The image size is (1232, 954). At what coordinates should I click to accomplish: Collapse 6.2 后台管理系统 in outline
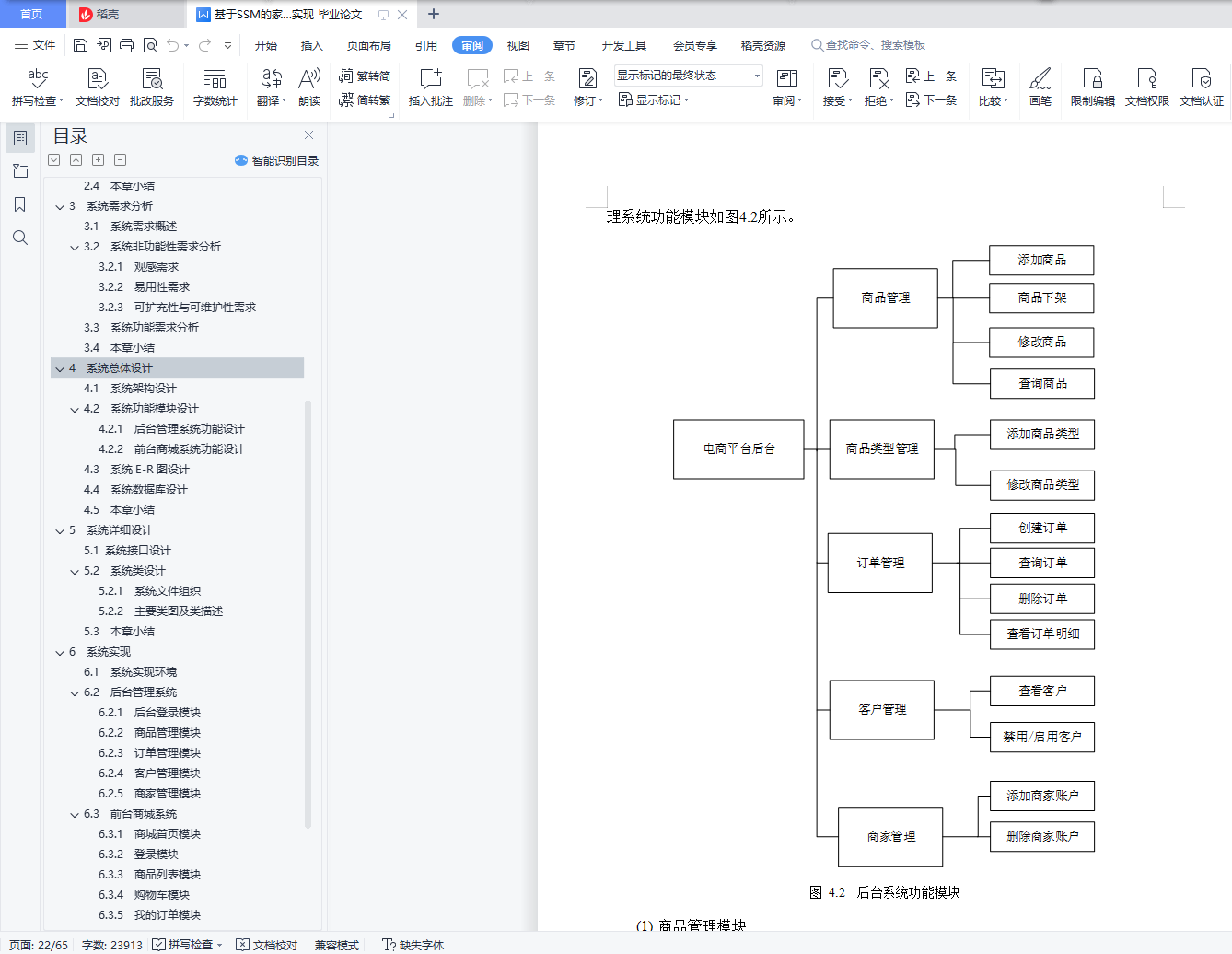coord(75,692)
